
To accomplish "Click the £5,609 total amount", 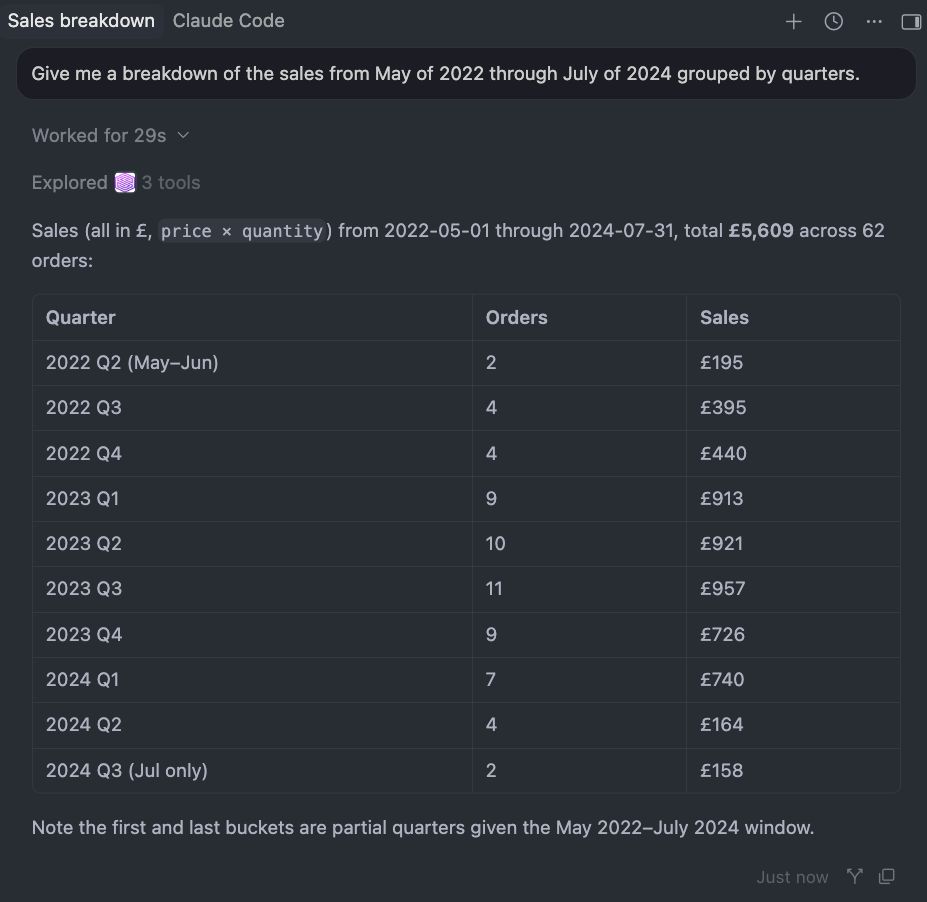I will 760,230.
